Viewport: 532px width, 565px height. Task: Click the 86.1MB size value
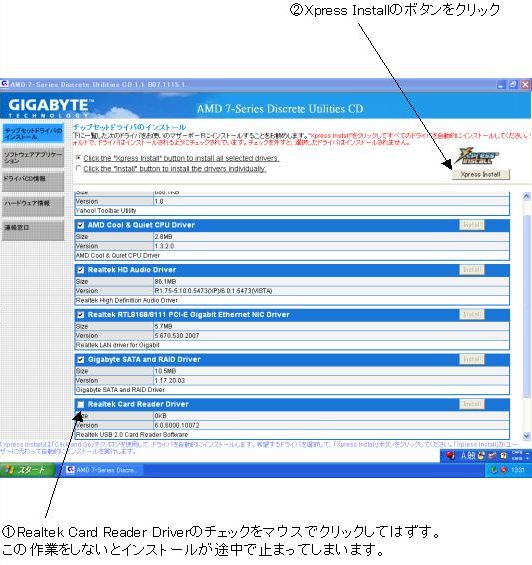(x=165, y=281)
